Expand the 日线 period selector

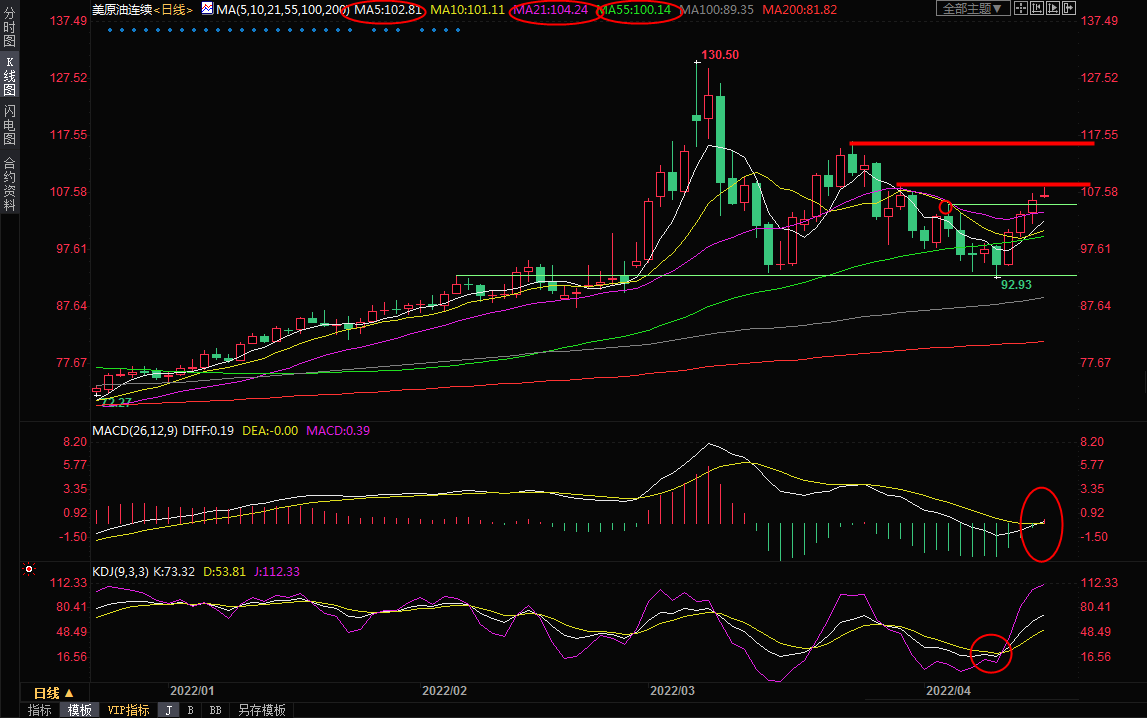tap(54, 693)
